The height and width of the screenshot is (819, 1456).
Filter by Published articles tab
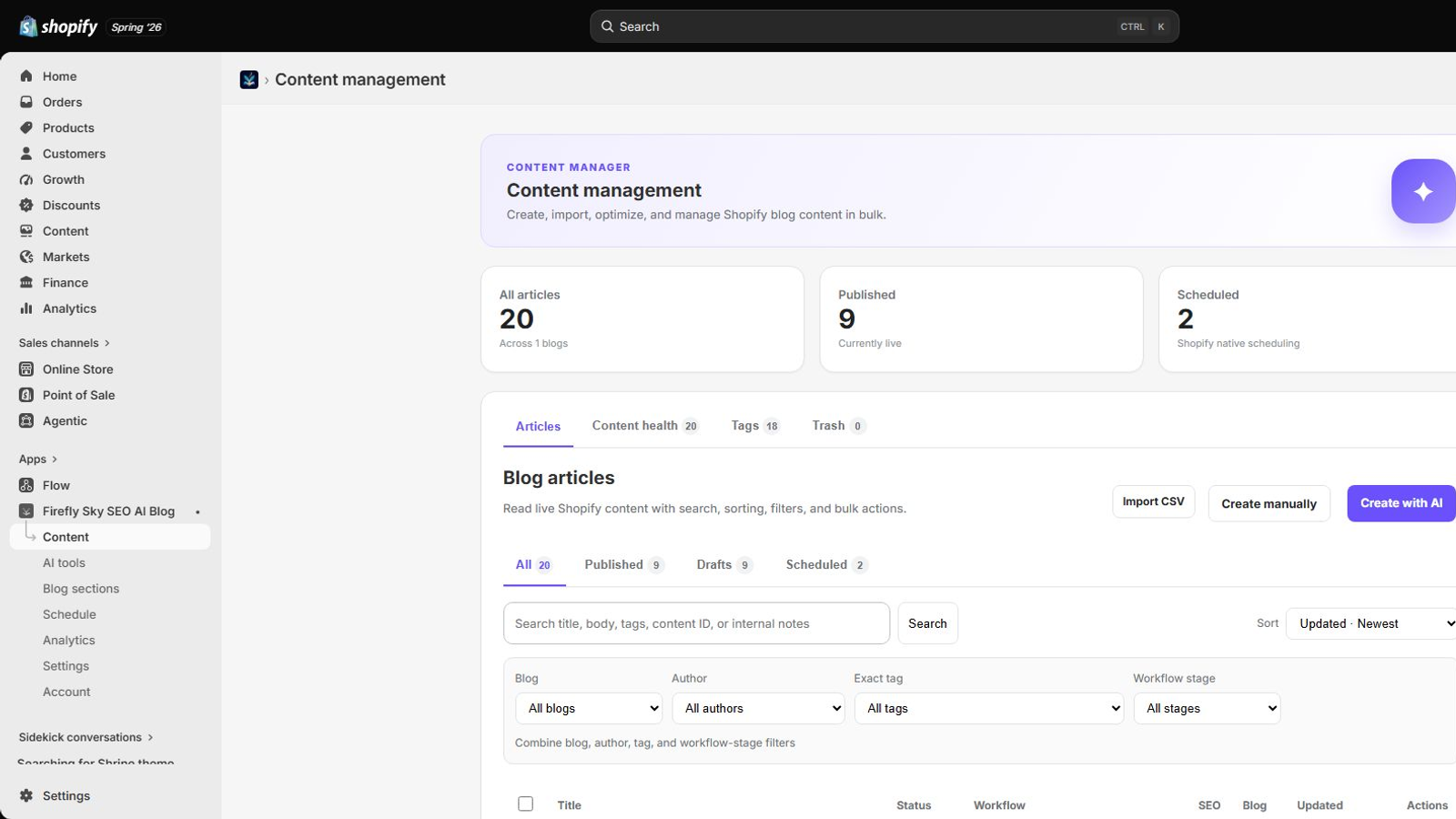[624, 565]
